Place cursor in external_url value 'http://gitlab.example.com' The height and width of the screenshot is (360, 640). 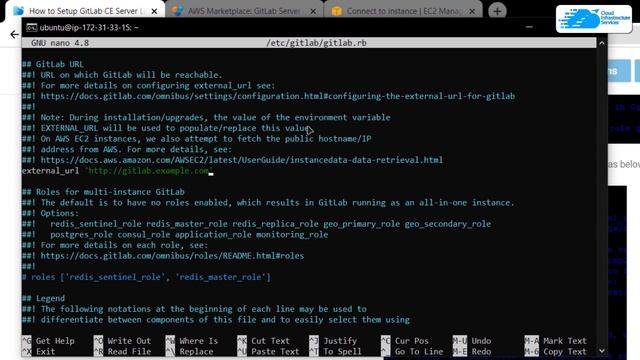click(x=149, y=171)
